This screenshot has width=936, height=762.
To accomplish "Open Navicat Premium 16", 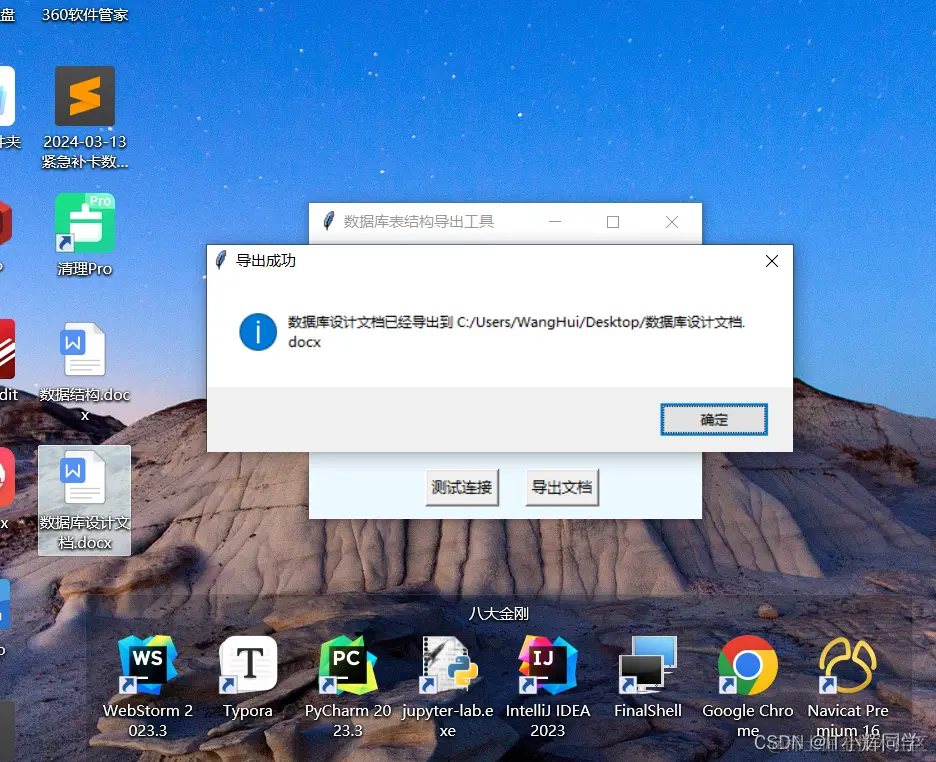I will coord(847,665).
